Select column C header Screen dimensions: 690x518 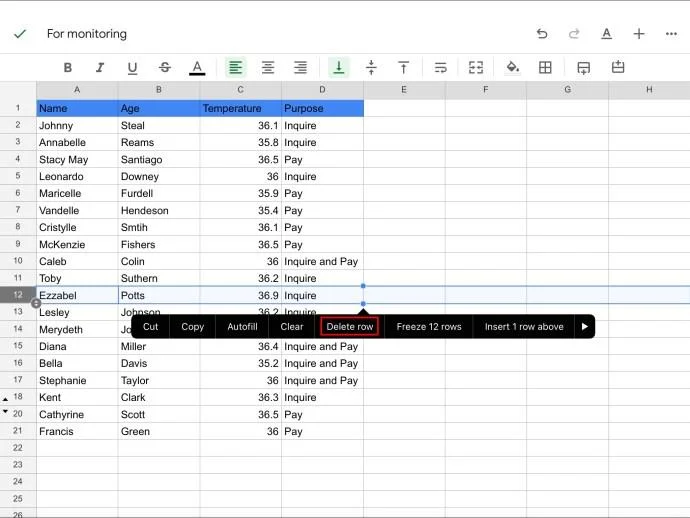click(241, 90)
